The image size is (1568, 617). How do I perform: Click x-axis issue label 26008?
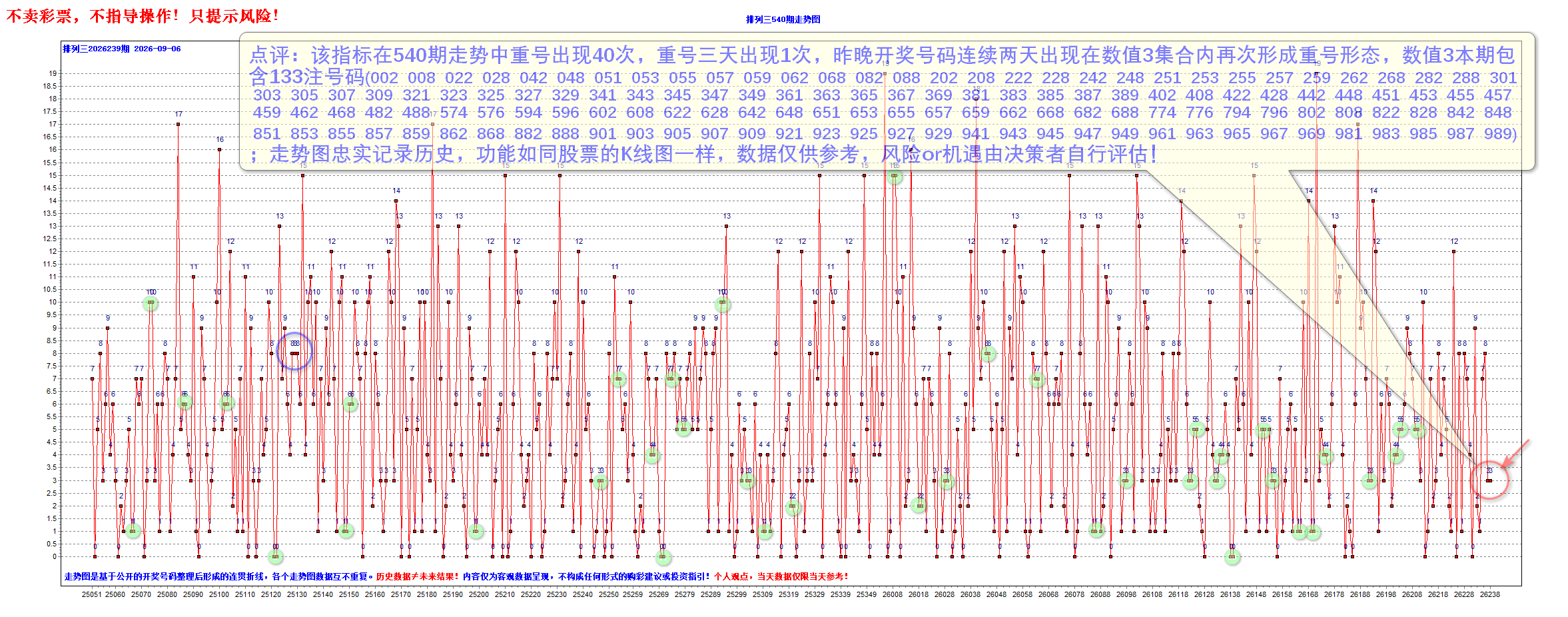click(893, 594)
